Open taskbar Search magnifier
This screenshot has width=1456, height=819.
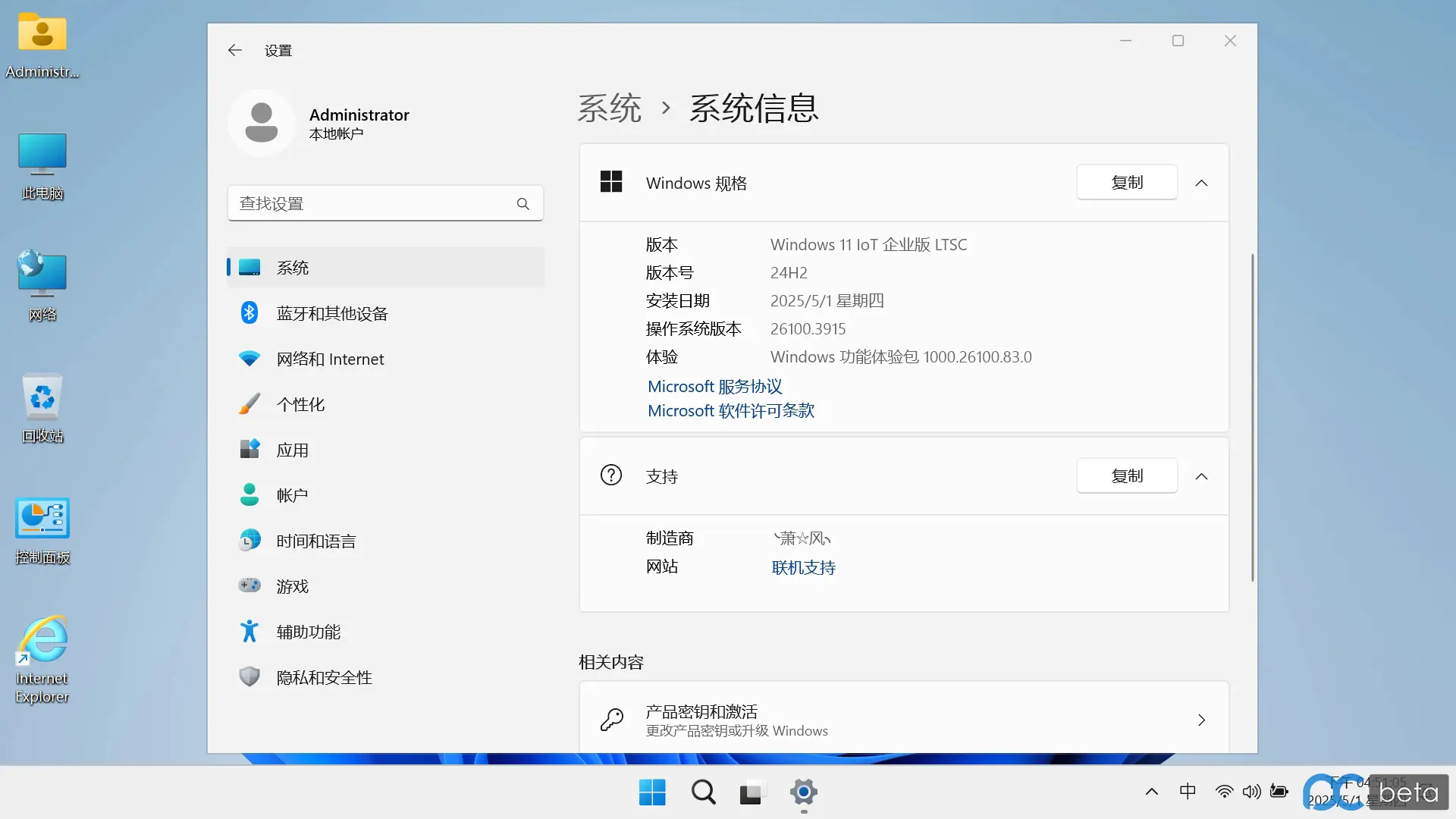703,792
